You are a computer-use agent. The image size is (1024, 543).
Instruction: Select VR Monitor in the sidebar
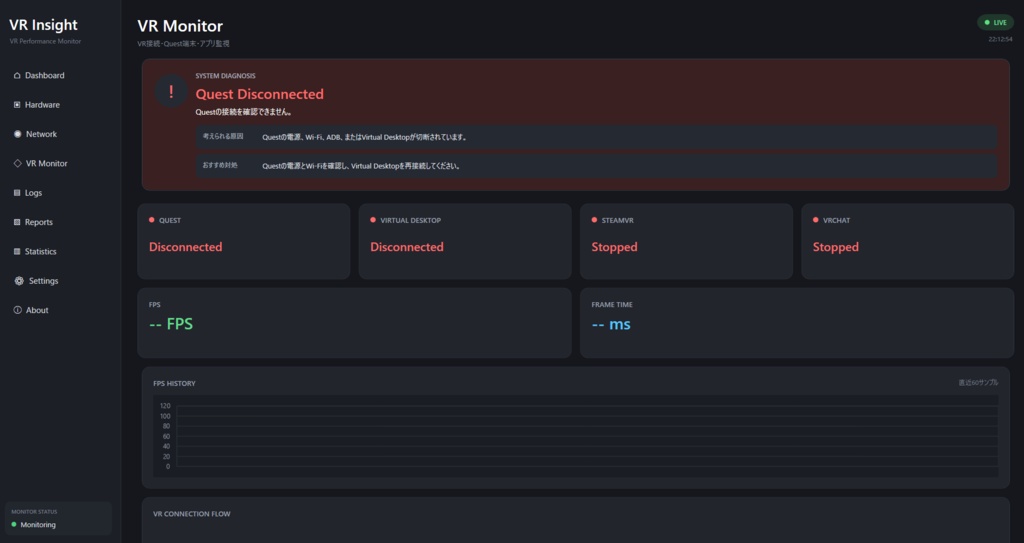pos(46,163)
